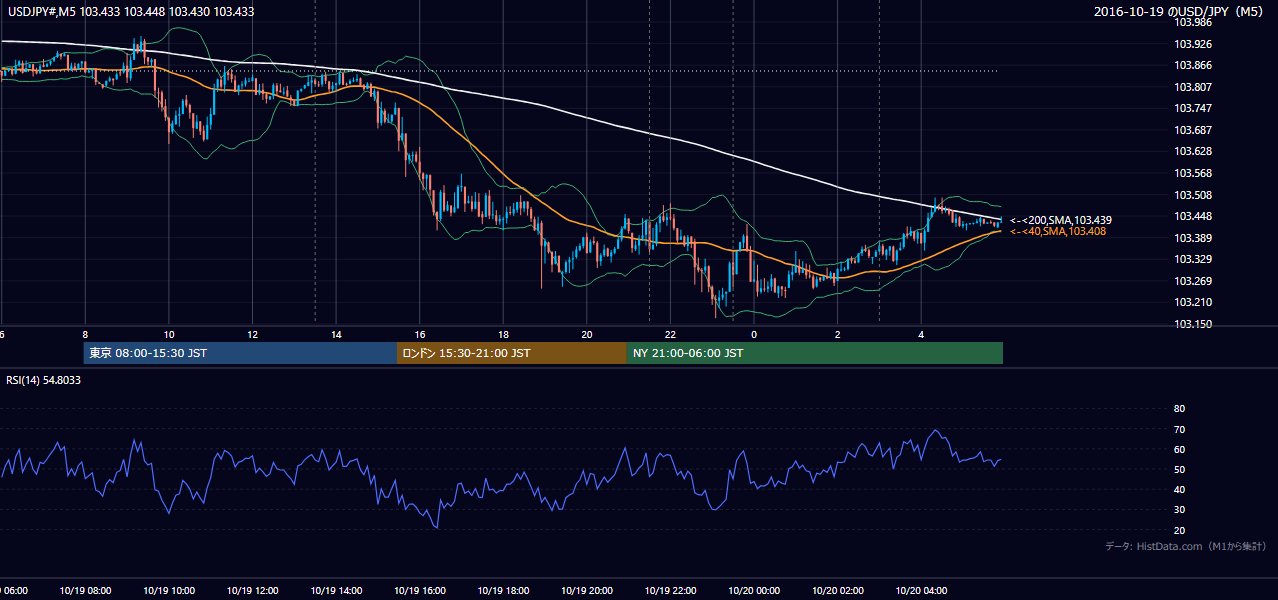Click the HistData.com data credit text
The image size is (1278, 600).
(1186, 547)
